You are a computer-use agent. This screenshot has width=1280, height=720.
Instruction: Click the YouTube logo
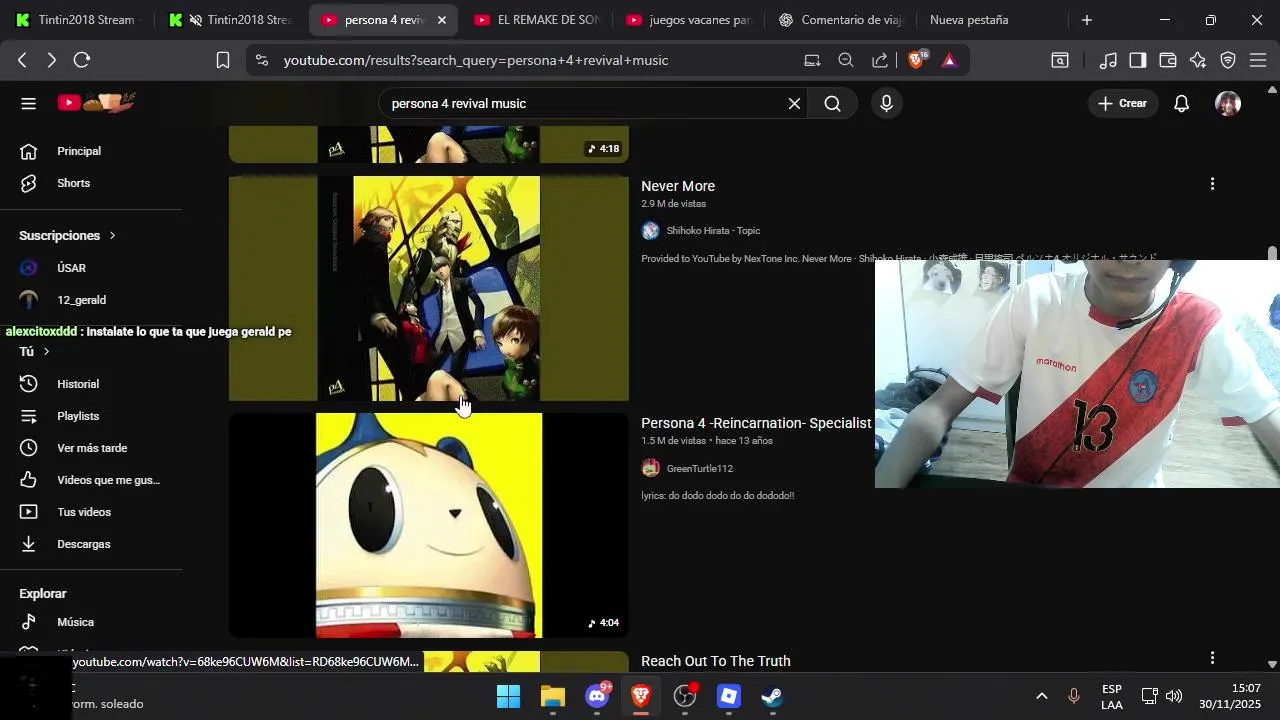click(96, 102)
